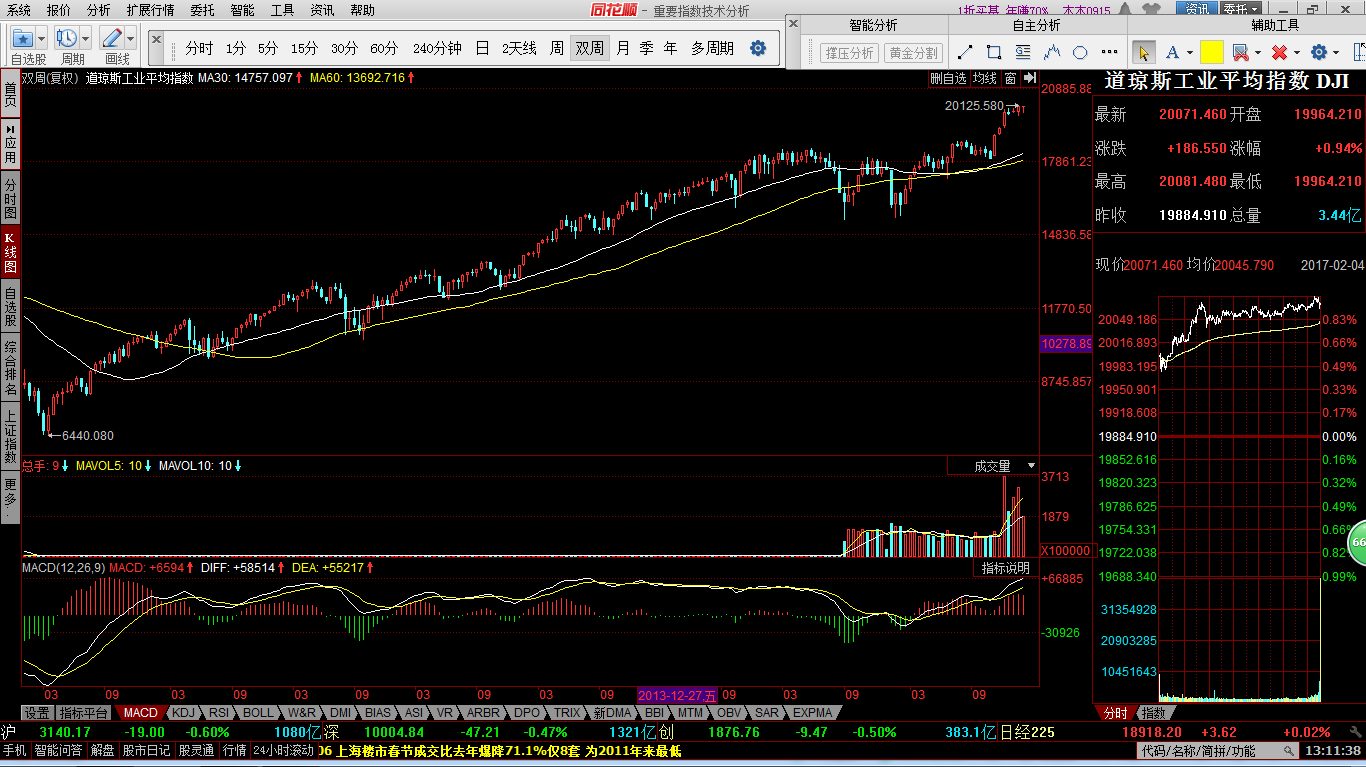Select the 画线 pencil drawing icon
1366x767 pixels.
[x=111, y=38]
